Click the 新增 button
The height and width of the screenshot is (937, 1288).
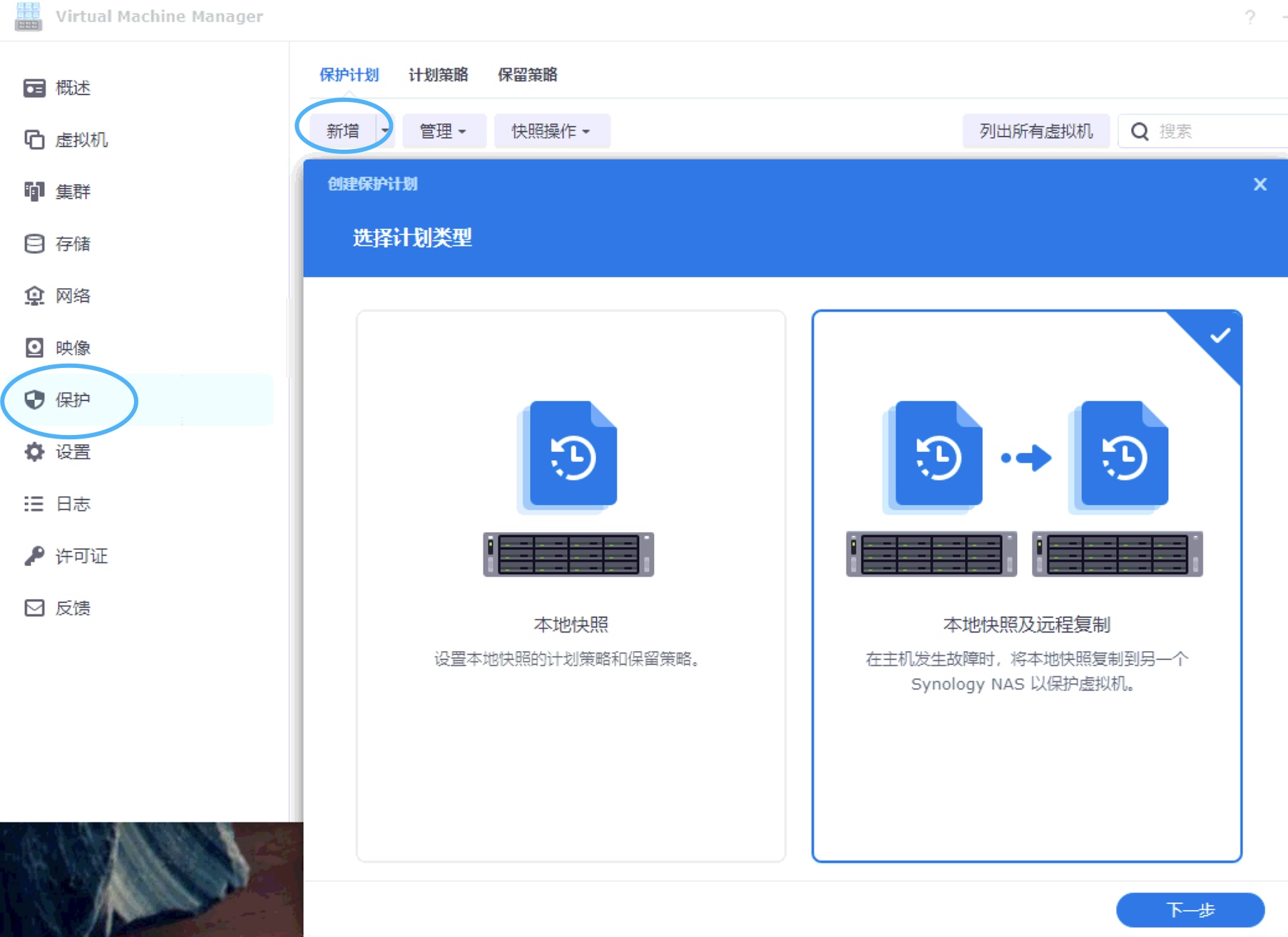tap(343, 131)
